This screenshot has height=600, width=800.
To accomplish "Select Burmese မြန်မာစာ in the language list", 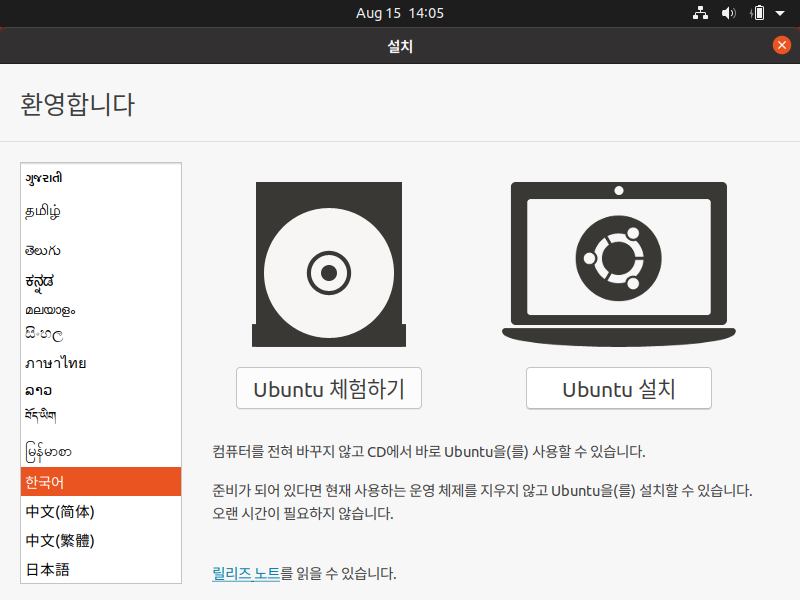I will 101,452.
